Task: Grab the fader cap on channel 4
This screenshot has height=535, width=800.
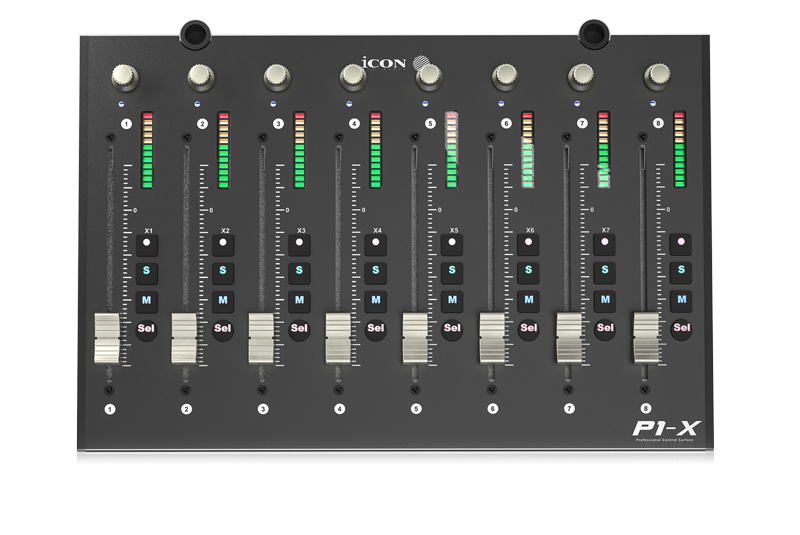Action: 338,338
